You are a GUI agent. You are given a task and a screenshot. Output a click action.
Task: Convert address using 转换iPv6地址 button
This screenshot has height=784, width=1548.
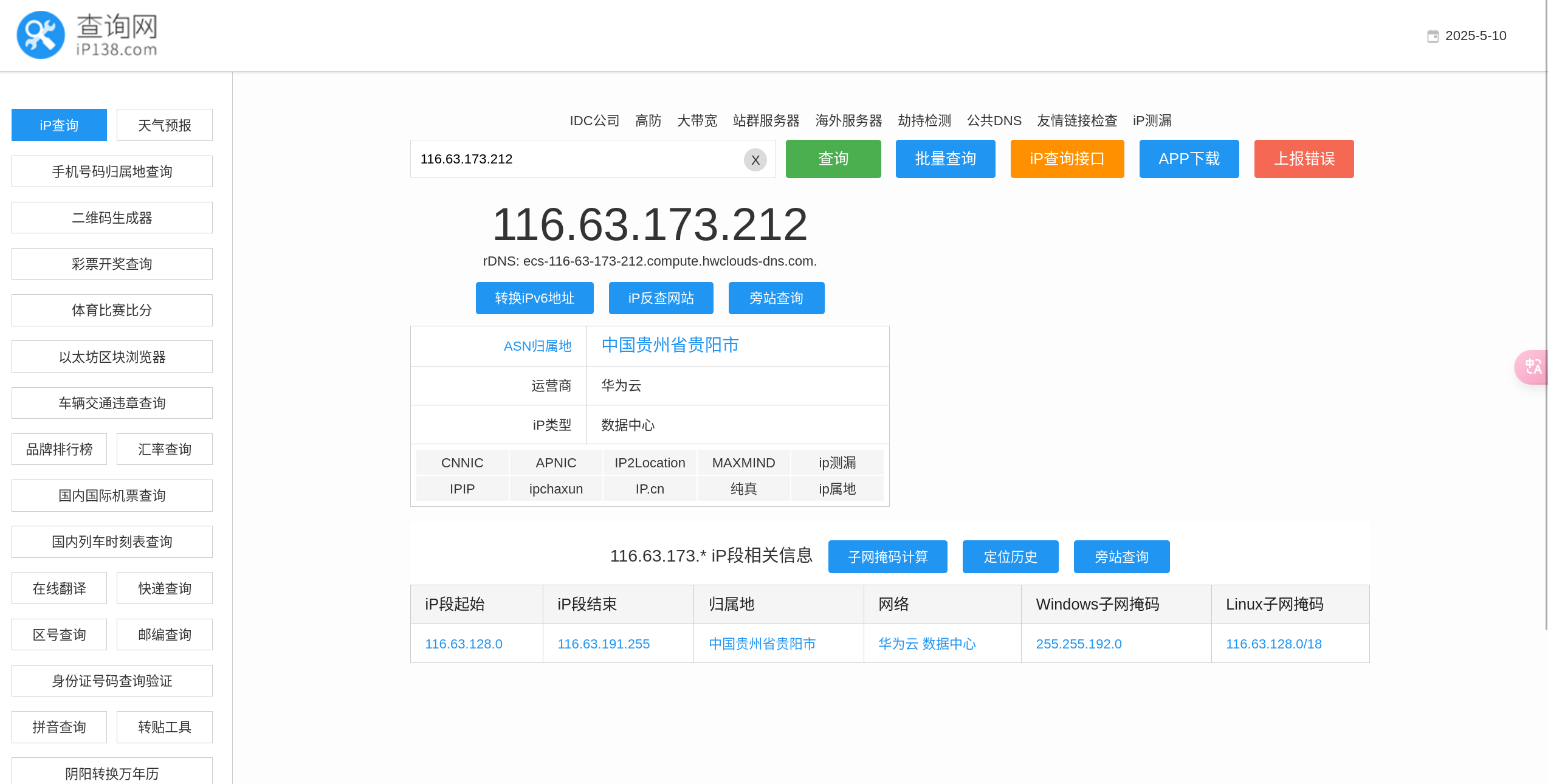(534, 298)
